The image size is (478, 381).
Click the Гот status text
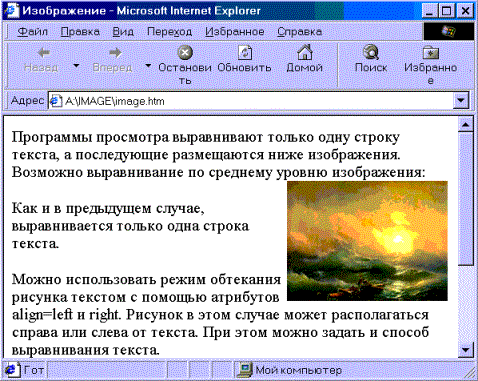click(x=34, y=370)
